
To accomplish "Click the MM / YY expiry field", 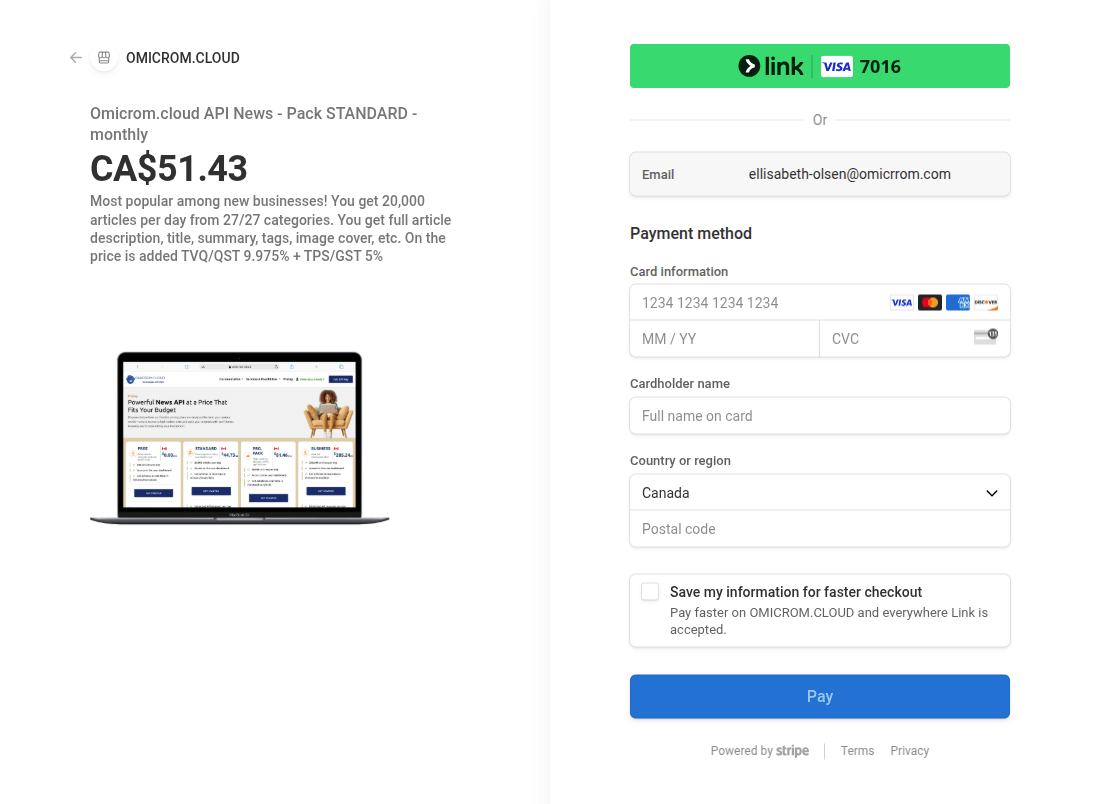I will [724, 339].
